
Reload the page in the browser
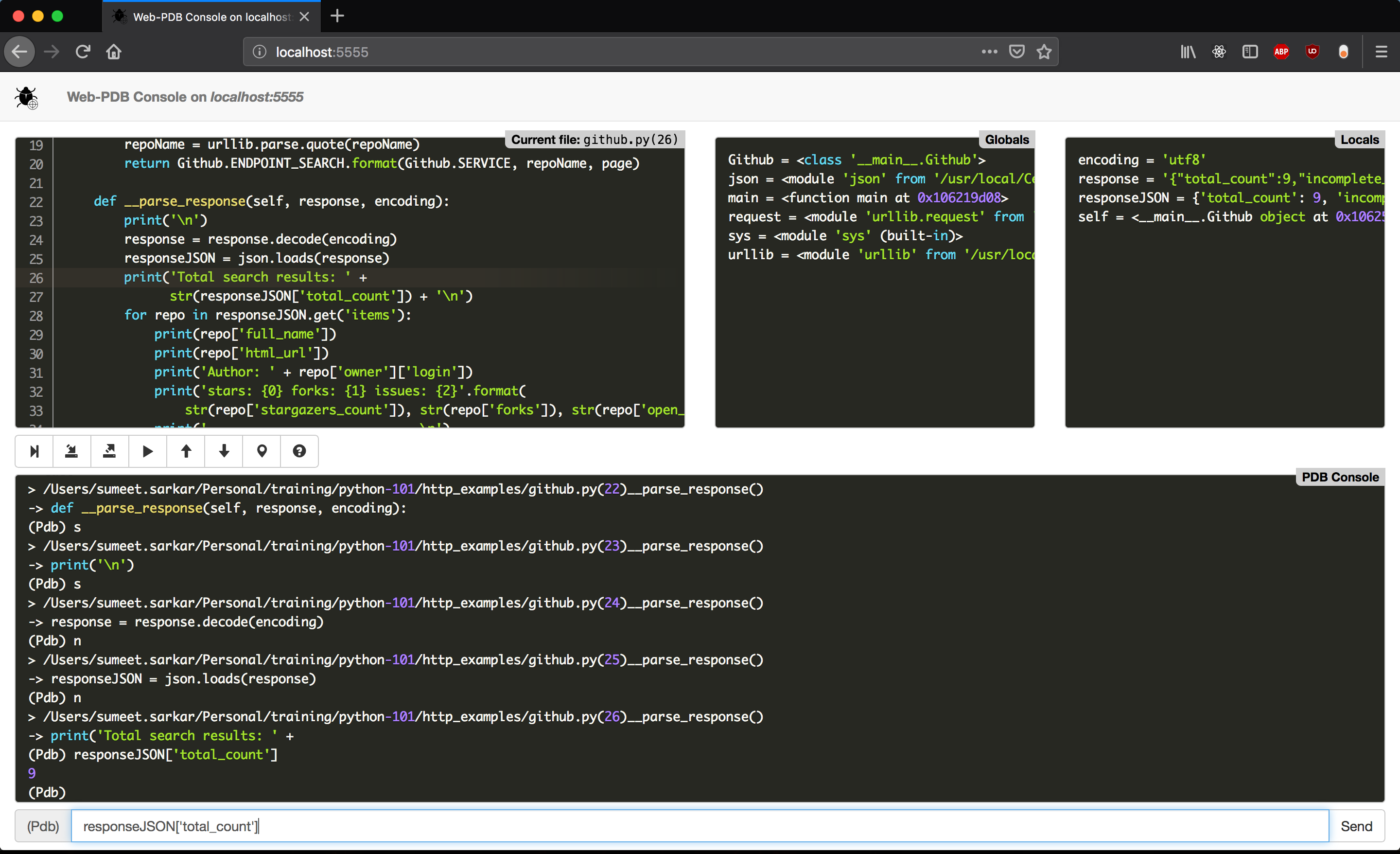click(83, 52)
